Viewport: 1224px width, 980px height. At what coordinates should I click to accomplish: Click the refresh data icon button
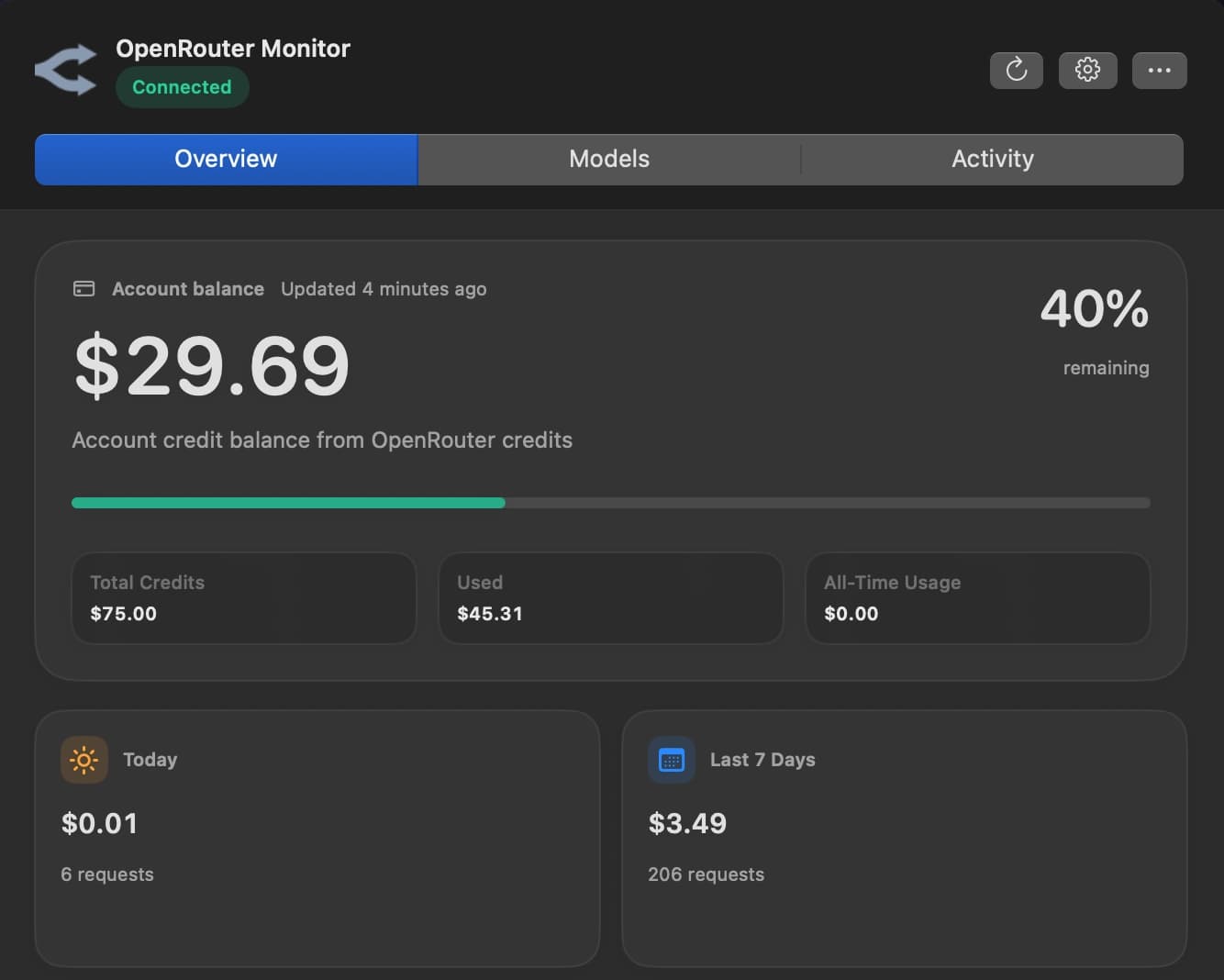coord(1016,70)
